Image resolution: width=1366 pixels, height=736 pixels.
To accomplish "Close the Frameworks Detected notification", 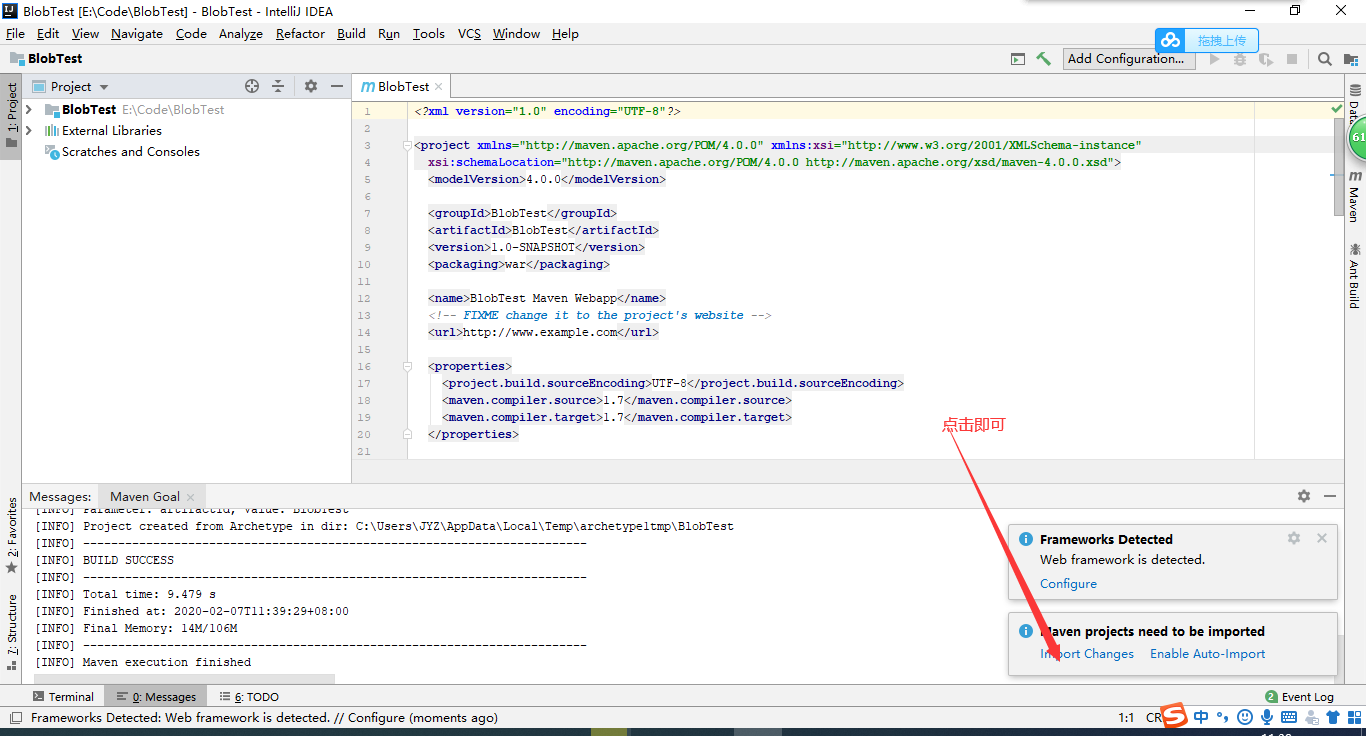I will pos(1322,538).
